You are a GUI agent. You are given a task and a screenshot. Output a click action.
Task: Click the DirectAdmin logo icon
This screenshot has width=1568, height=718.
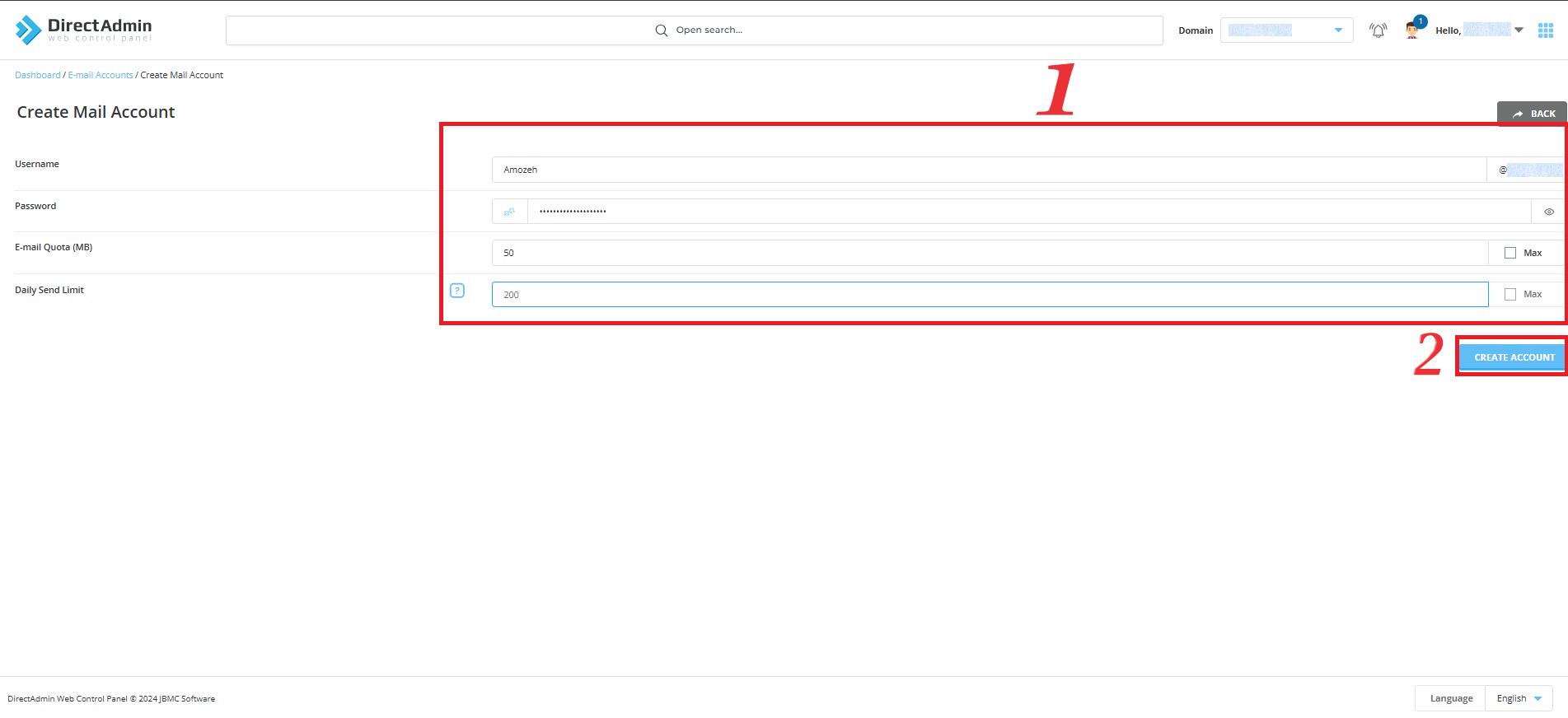[28, 30]
